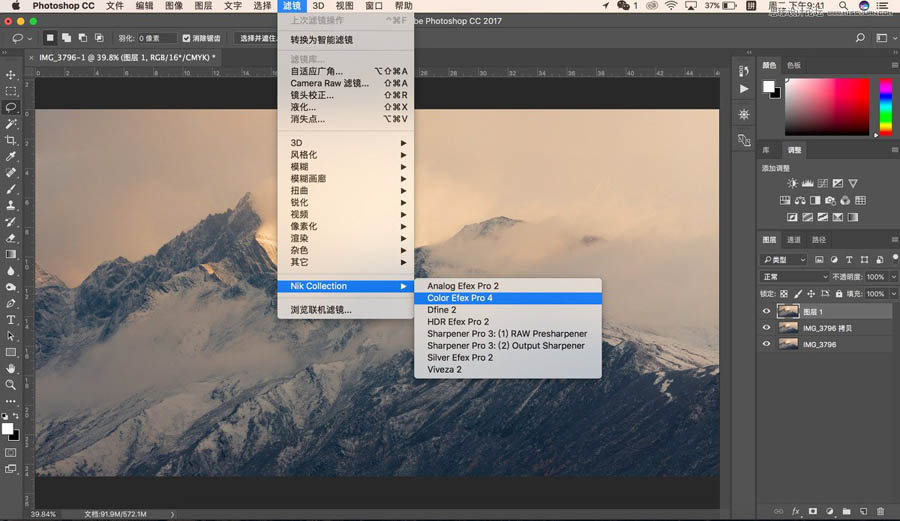Select the Eraser tool
This screenshot has height=521, width=900.
(x=11, y=238)
